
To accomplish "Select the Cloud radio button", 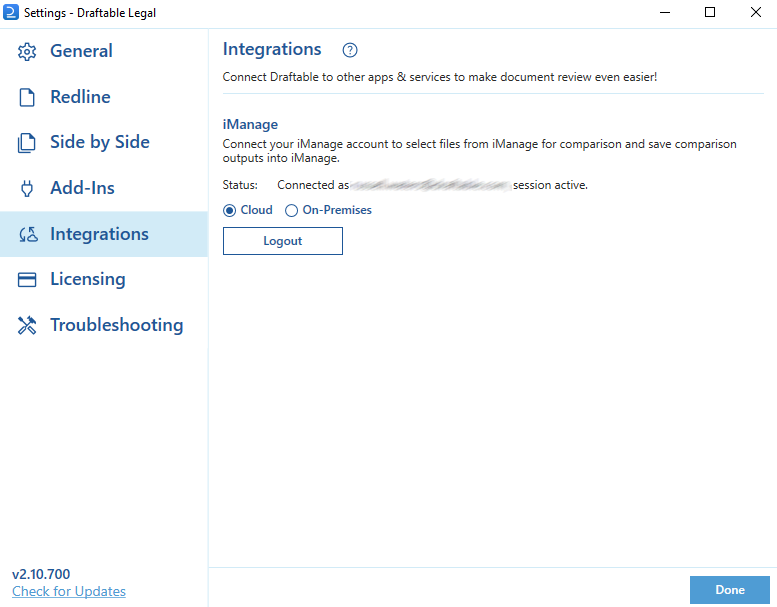I will (229, 211).
